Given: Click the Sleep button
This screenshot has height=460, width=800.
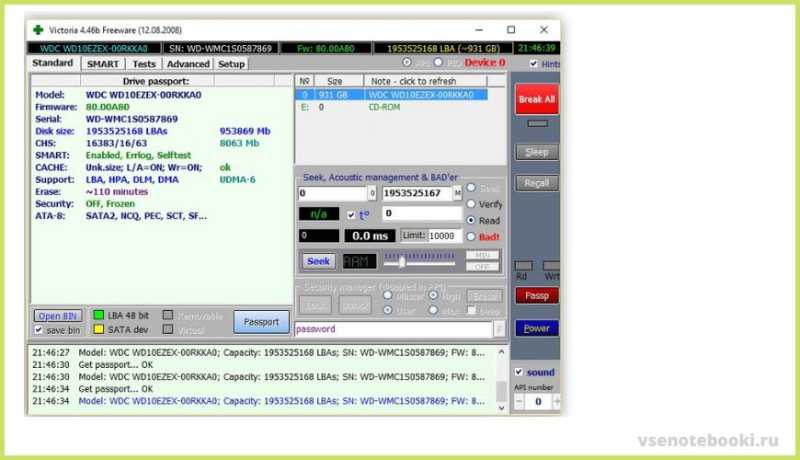Looking at the screenshot, I should (537, 152).
